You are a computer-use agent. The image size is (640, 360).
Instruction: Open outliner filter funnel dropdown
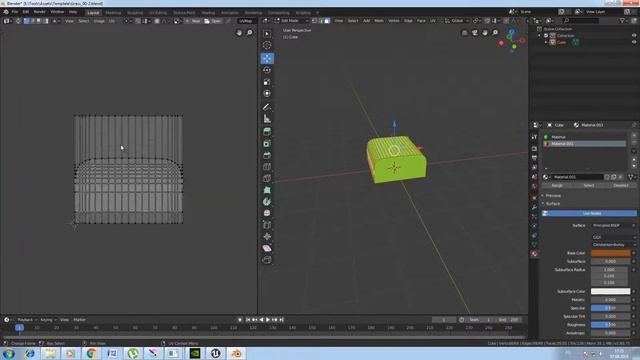tap(624, 20)
